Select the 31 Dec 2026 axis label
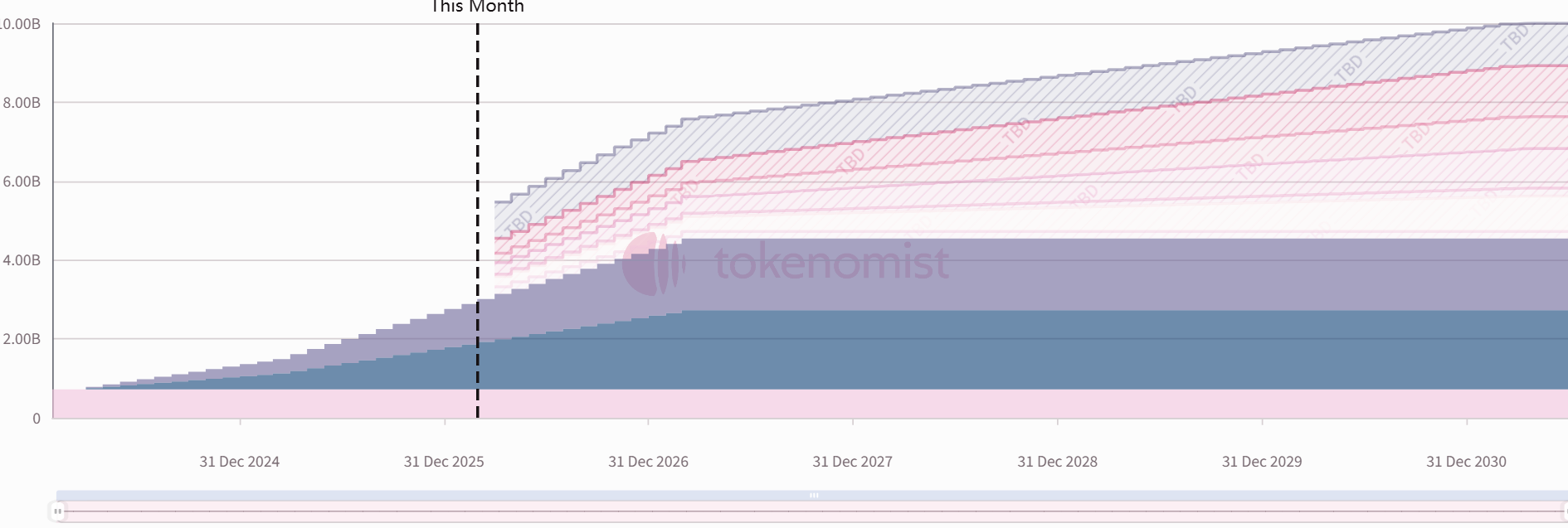The height and width of the screenshot is (528, 1568). [648, 462]
